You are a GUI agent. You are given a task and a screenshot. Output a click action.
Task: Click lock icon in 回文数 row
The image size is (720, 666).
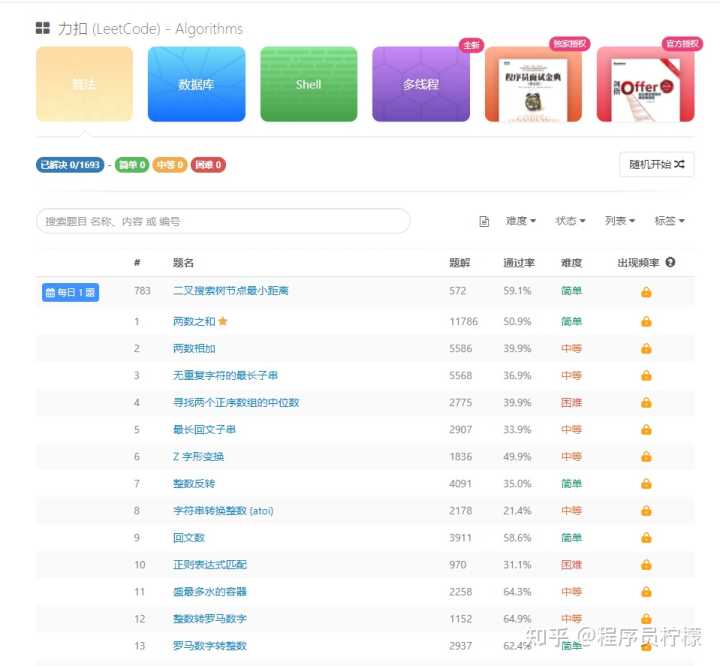click(x=646, y=537)
